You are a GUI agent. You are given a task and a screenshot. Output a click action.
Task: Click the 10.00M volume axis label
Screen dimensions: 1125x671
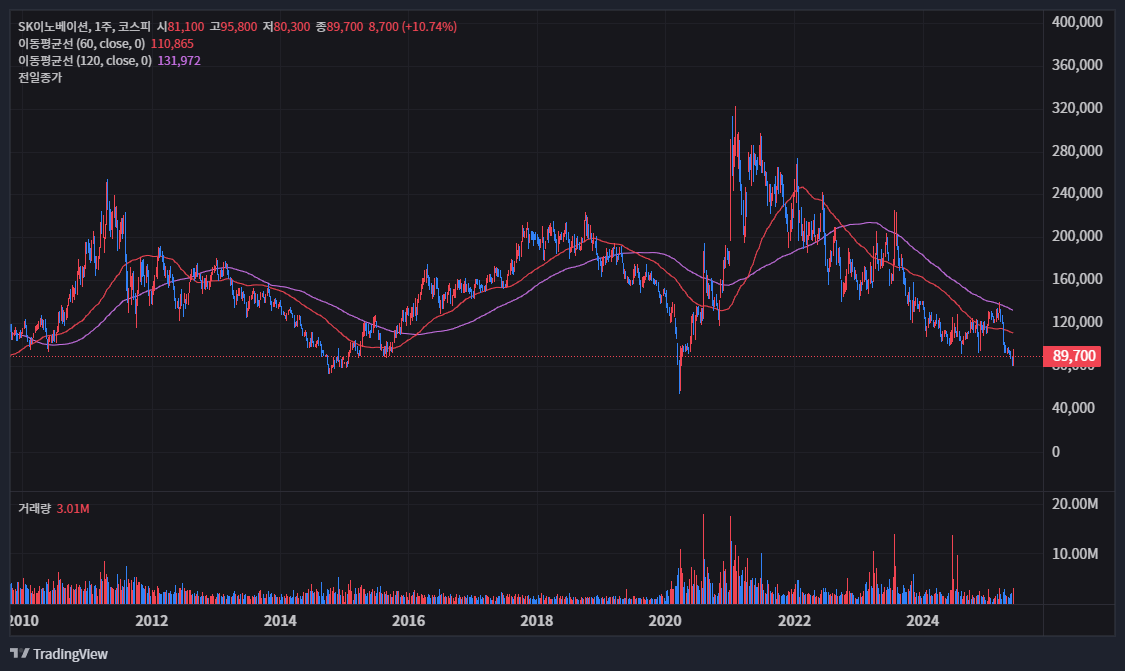(1075, 554)
